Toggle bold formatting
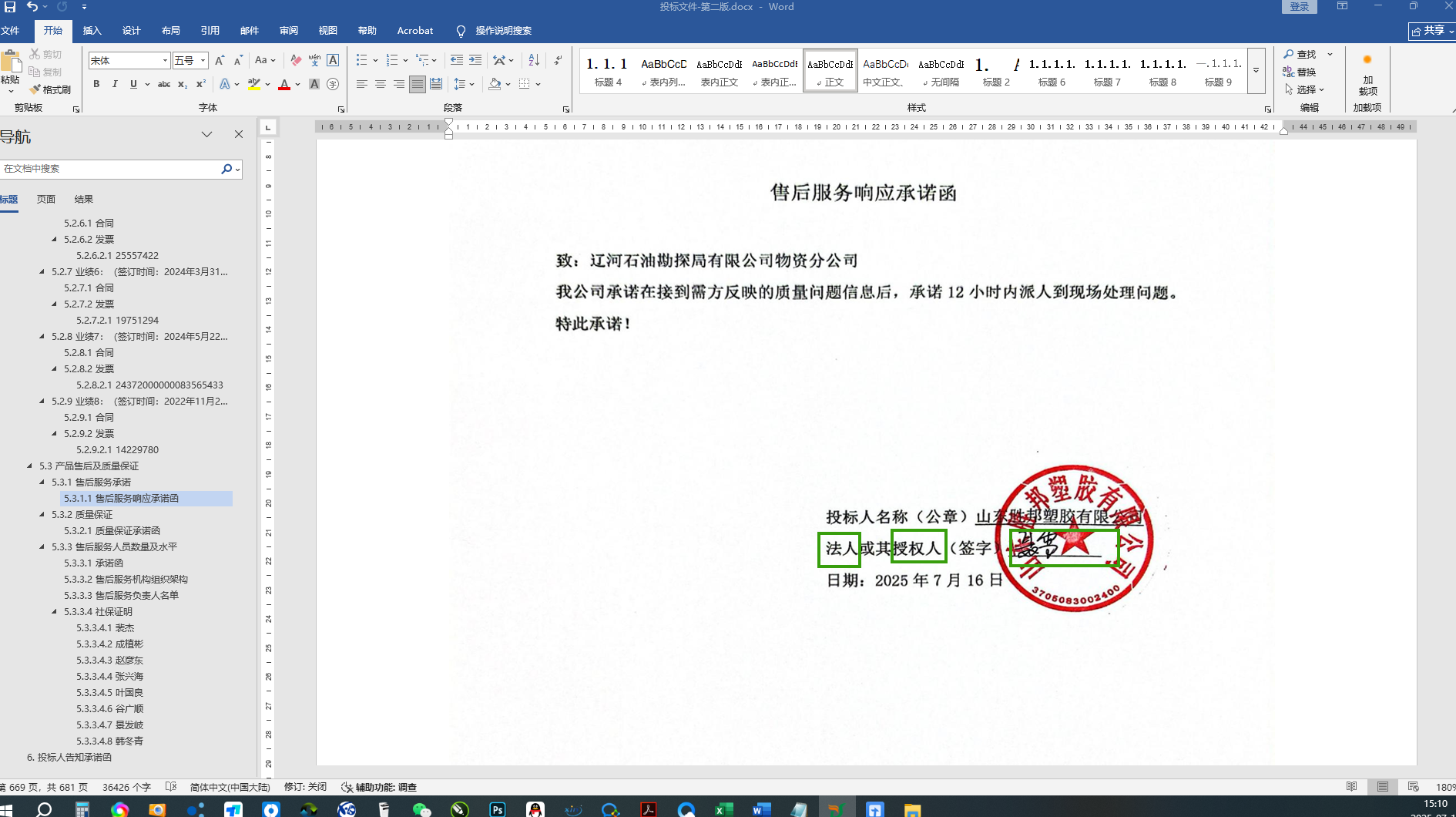1456x817 pixels. [96, 84]
